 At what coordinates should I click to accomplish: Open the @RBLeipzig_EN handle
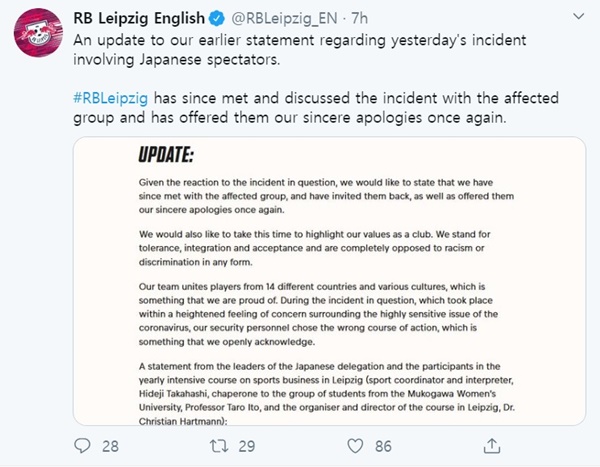284,18
